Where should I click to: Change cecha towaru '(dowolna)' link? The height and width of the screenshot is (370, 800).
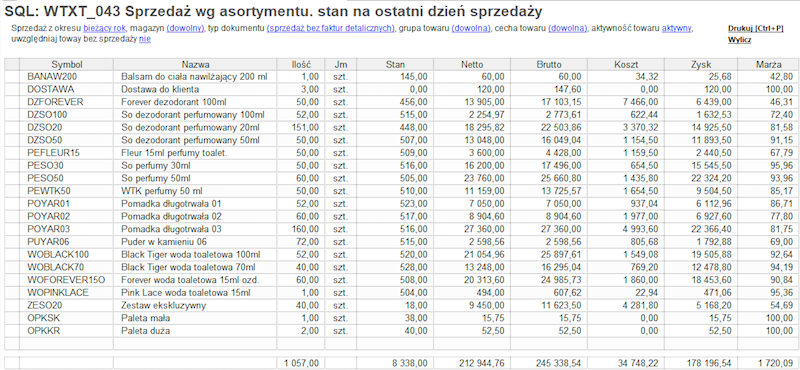[567, 29]
